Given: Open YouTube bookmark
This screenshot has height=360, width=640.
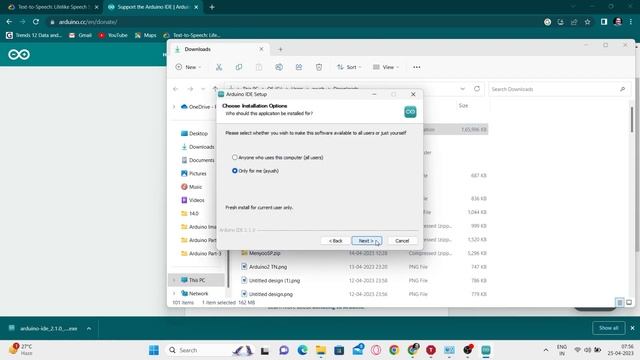Looking at the screenshot, I should (x=113, y=36).
